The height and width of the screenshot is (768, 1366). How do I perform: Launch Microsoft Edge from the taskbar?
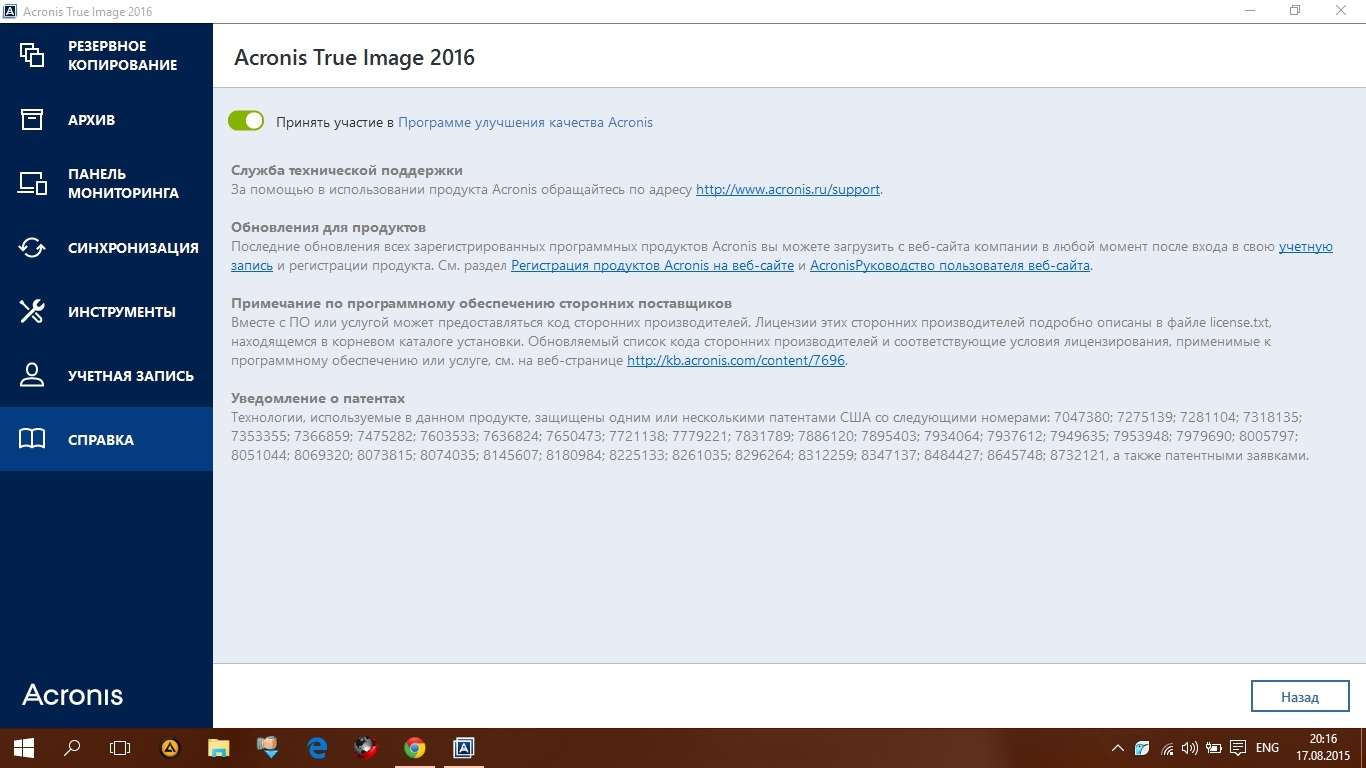point(317,747)
